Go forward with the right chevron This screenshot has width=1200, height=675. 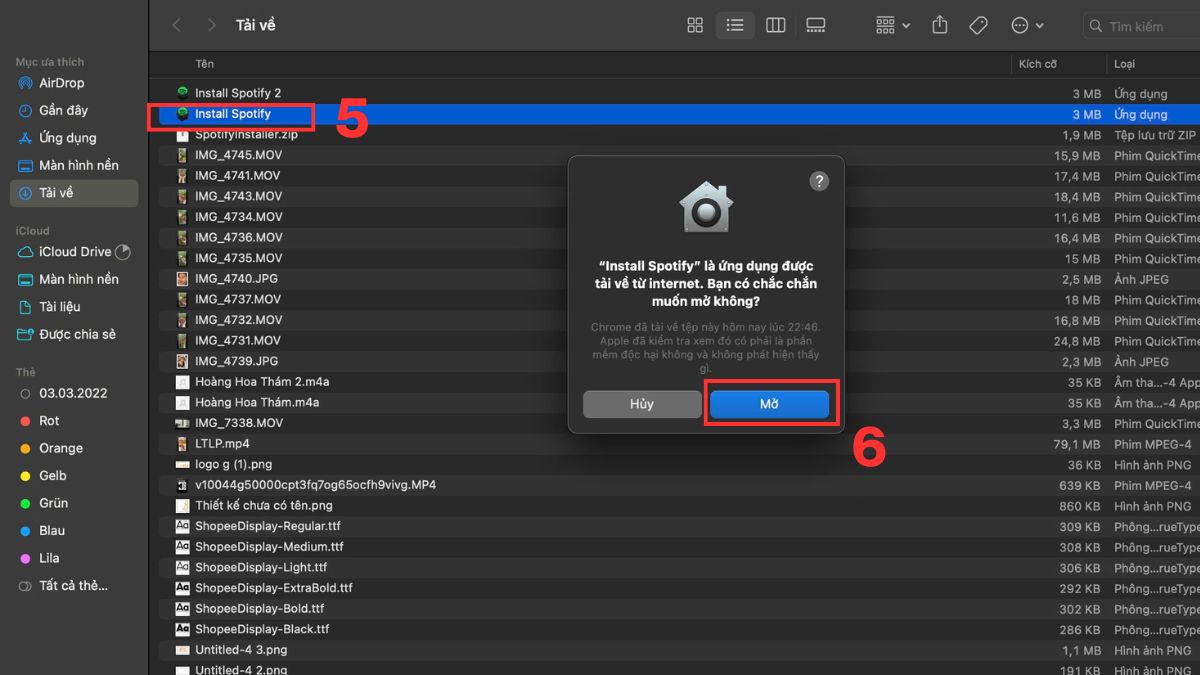click(210, 26)
